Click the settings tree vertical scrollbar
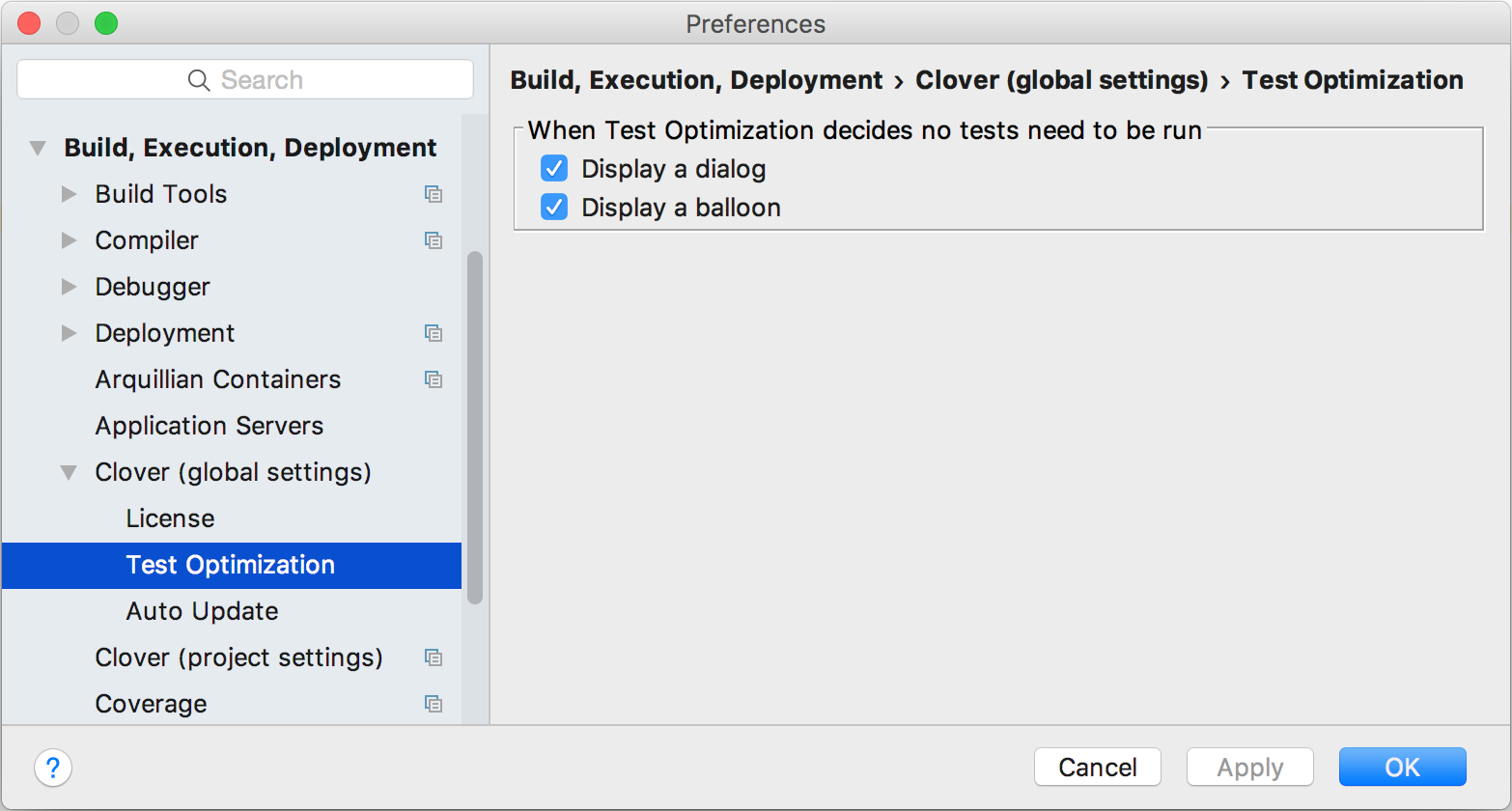Image resolution: width=1512 pixels, height=811 pixels. click(474, 427)
